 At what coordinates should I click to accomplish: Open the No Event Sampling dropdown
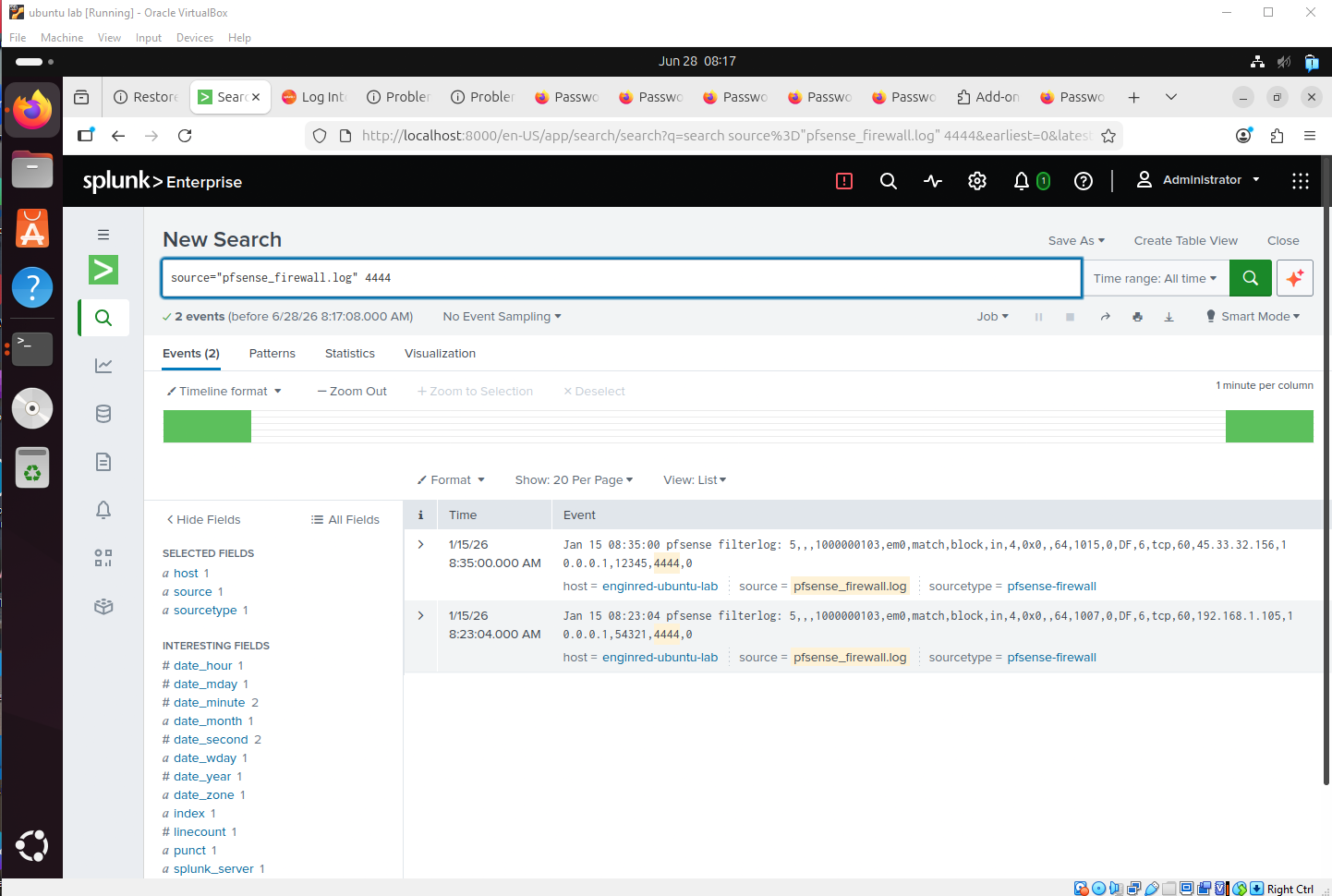(x=502, y=316)
